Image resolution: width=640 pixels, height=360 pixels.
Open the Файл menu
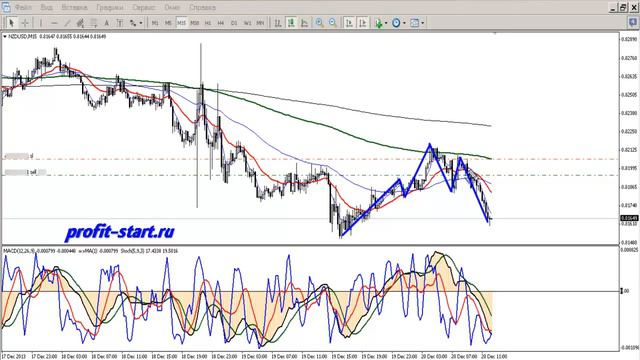(x=23, y=7)
